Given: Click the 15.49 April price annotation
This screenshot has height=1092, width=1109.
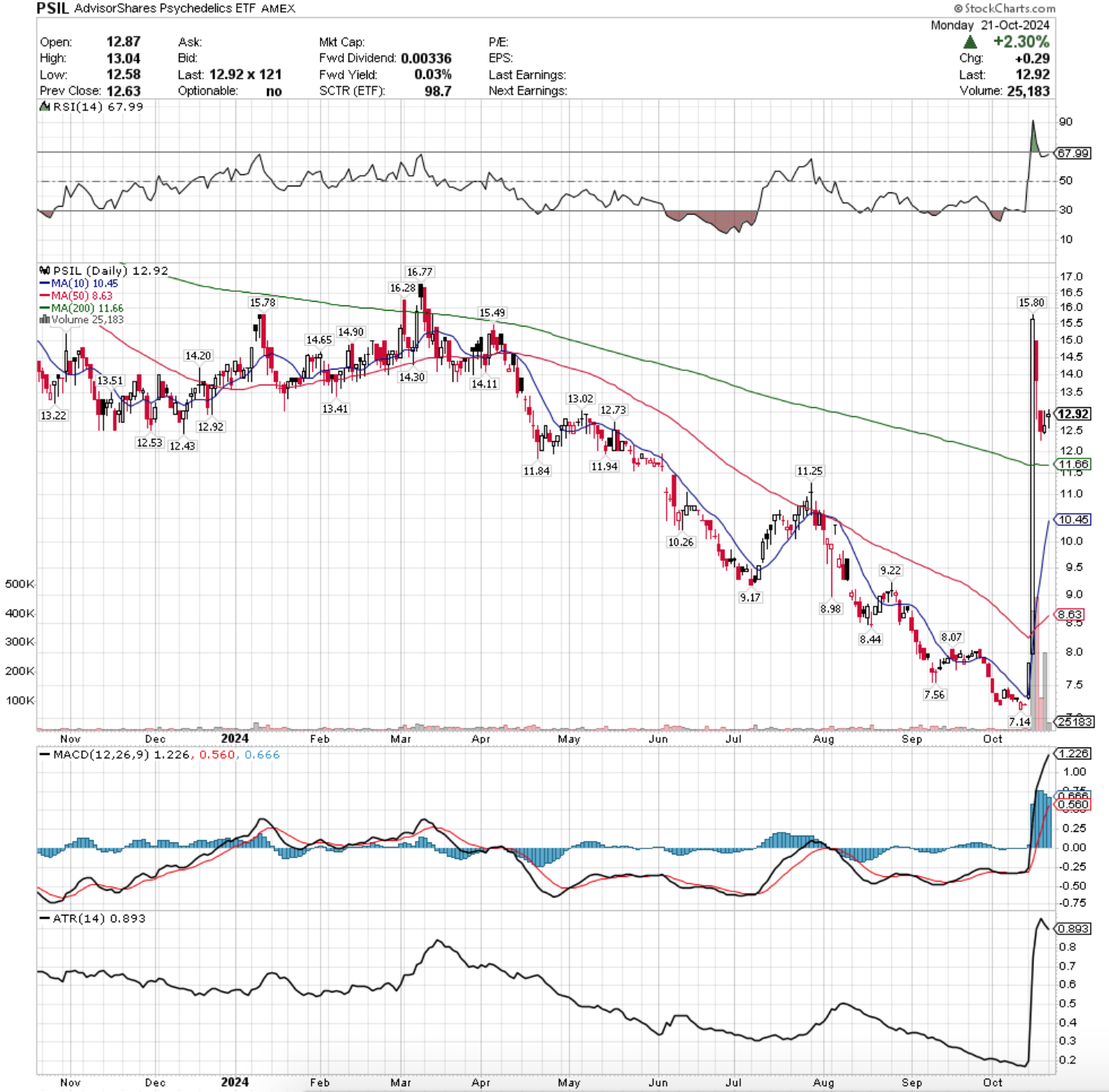Looking at the screenshot, I should click(492, 312).
